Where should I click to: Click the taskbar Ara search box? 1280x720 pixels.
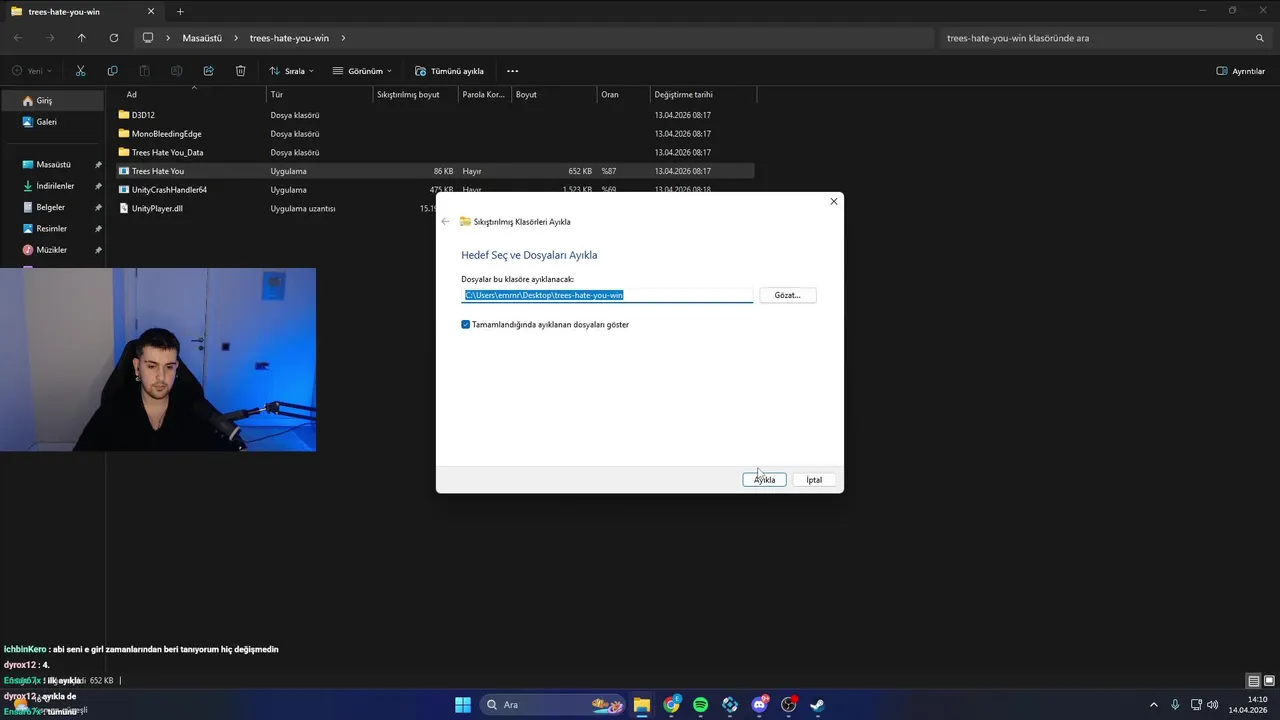click(553, 705)
